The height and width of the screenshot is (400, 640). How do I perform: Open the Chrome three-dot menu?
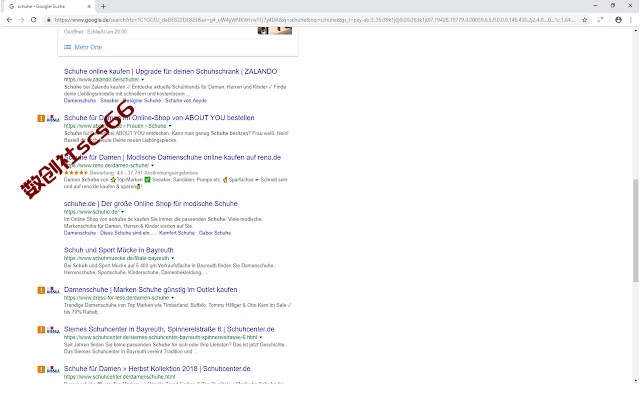tap(631, 20)
